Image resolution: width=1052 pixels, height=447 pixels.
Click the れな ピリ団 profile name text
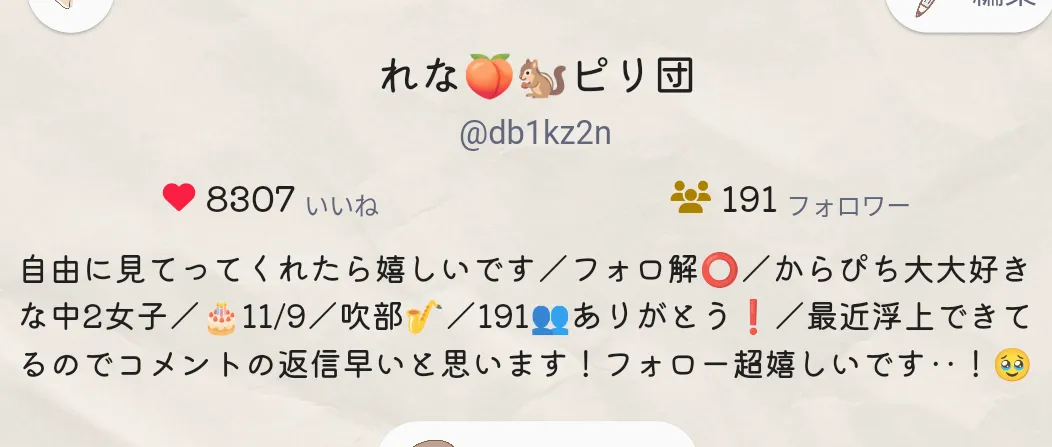537,77
